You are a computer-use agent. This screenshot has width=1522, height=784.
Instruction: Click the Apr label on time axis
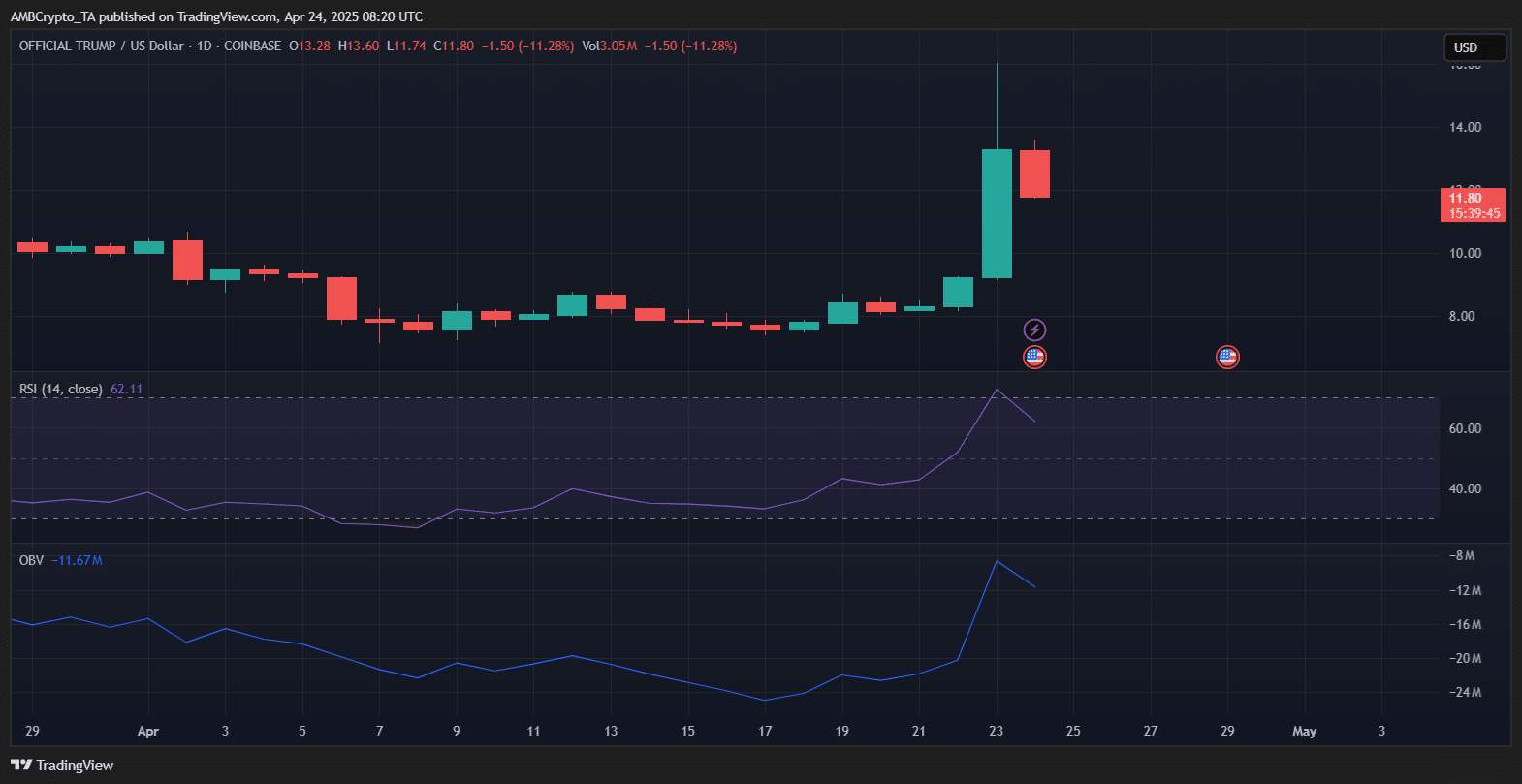click(x=148, y=731)
